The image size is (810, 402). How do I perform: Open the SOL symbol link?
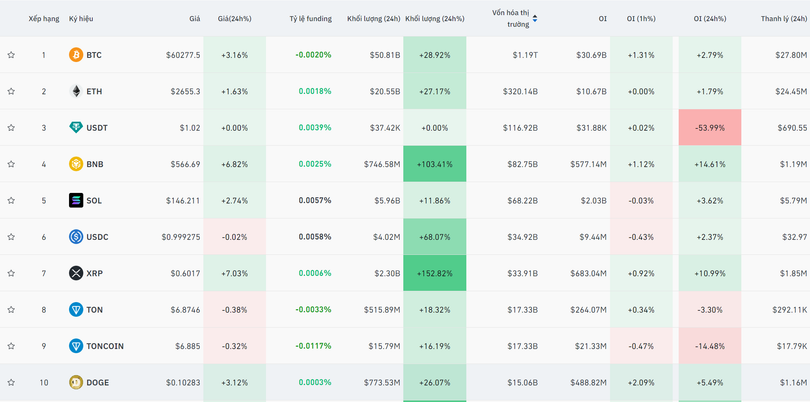click(94, 200)
